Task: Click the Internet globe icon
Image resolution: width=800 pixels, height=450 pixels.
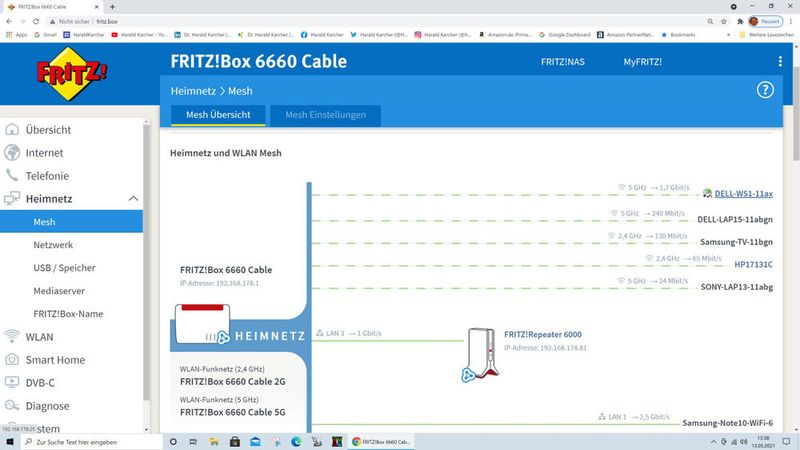Action: tap(12, 153)
